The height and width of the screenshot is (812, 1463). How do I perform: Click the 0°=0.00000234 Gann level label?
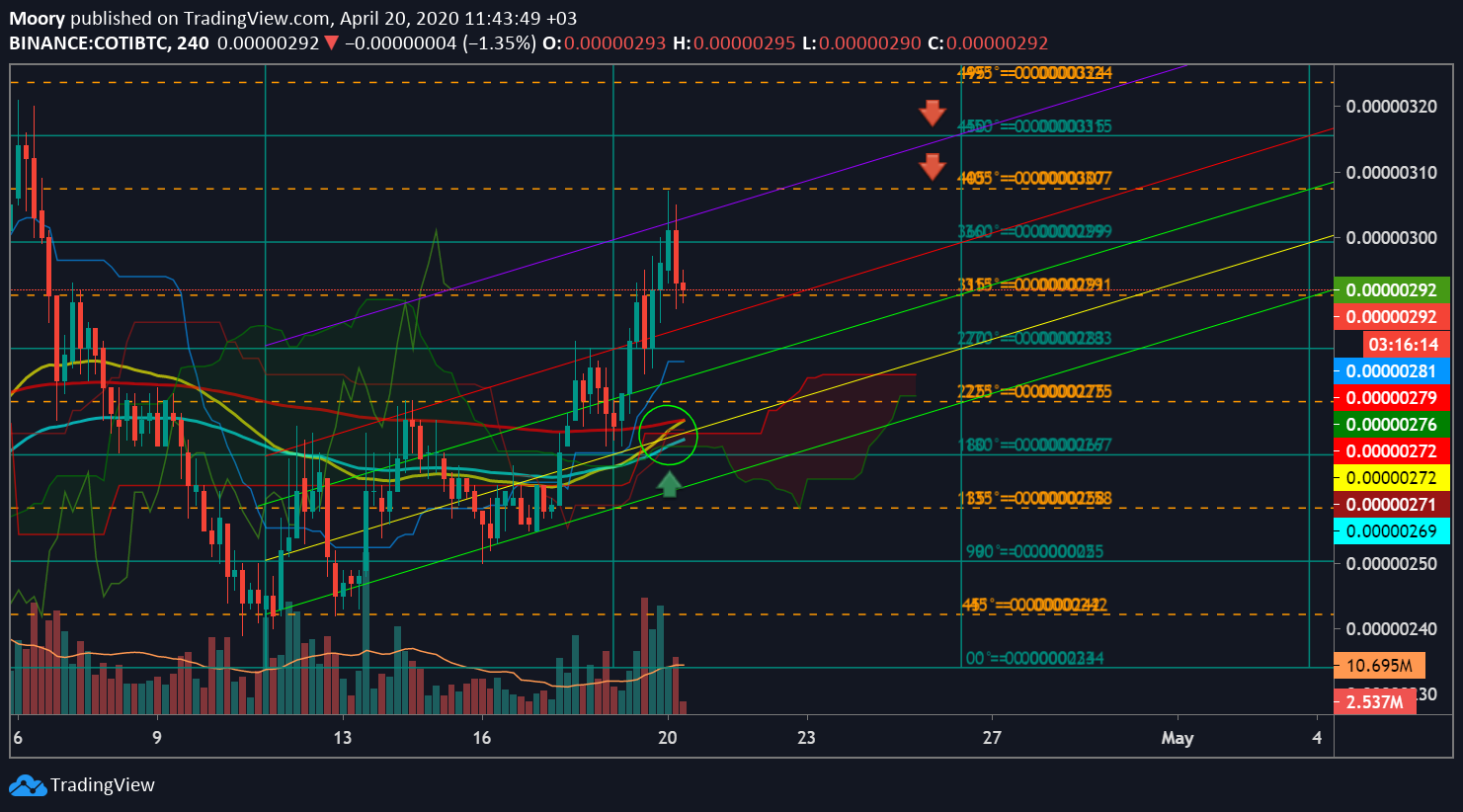(1034, 658)
